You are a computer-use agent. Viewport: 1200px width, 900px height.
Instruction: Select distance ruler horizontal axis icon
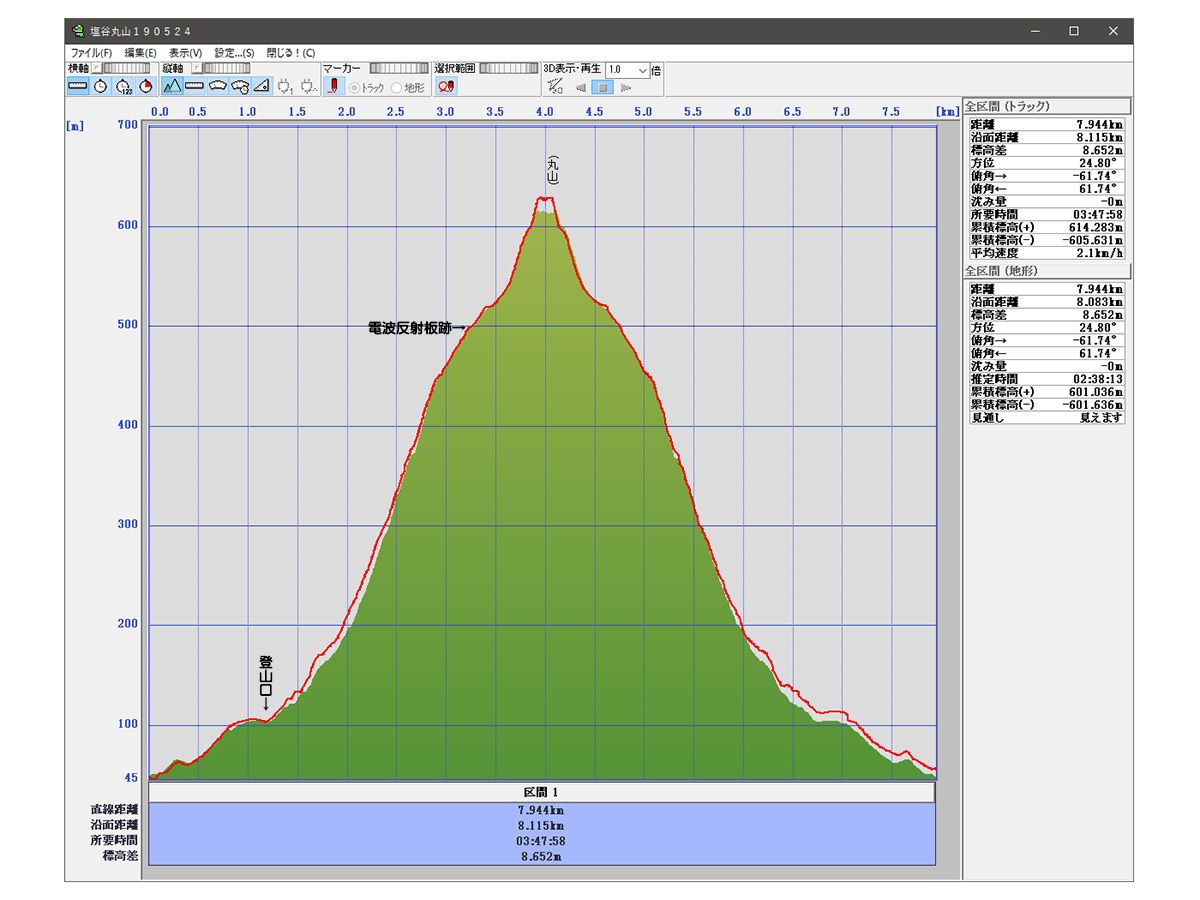click(78, 87)
